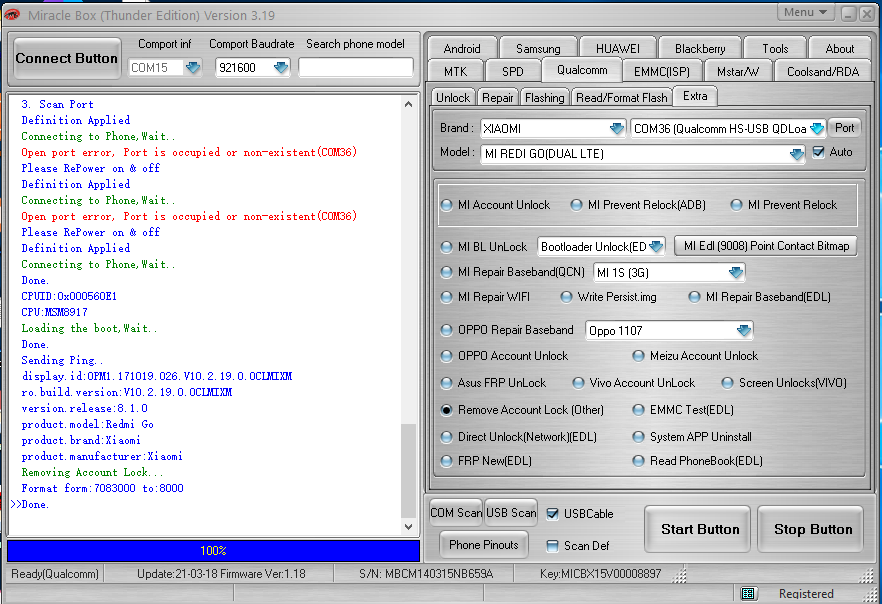Click the log panel scrollbar thumb
Screen dimensions: 882x604
point(408,471)
